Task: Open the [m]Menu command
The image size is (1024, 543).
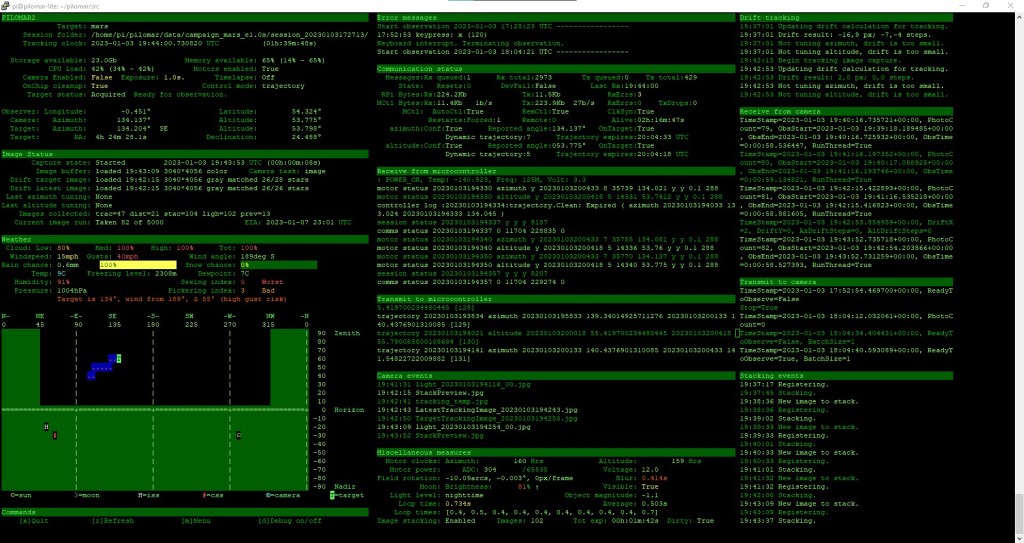Action: pos(196,520)
